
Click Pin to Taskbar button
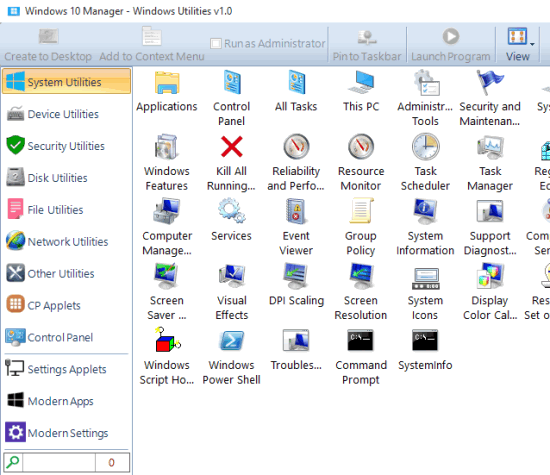[367, 46]
